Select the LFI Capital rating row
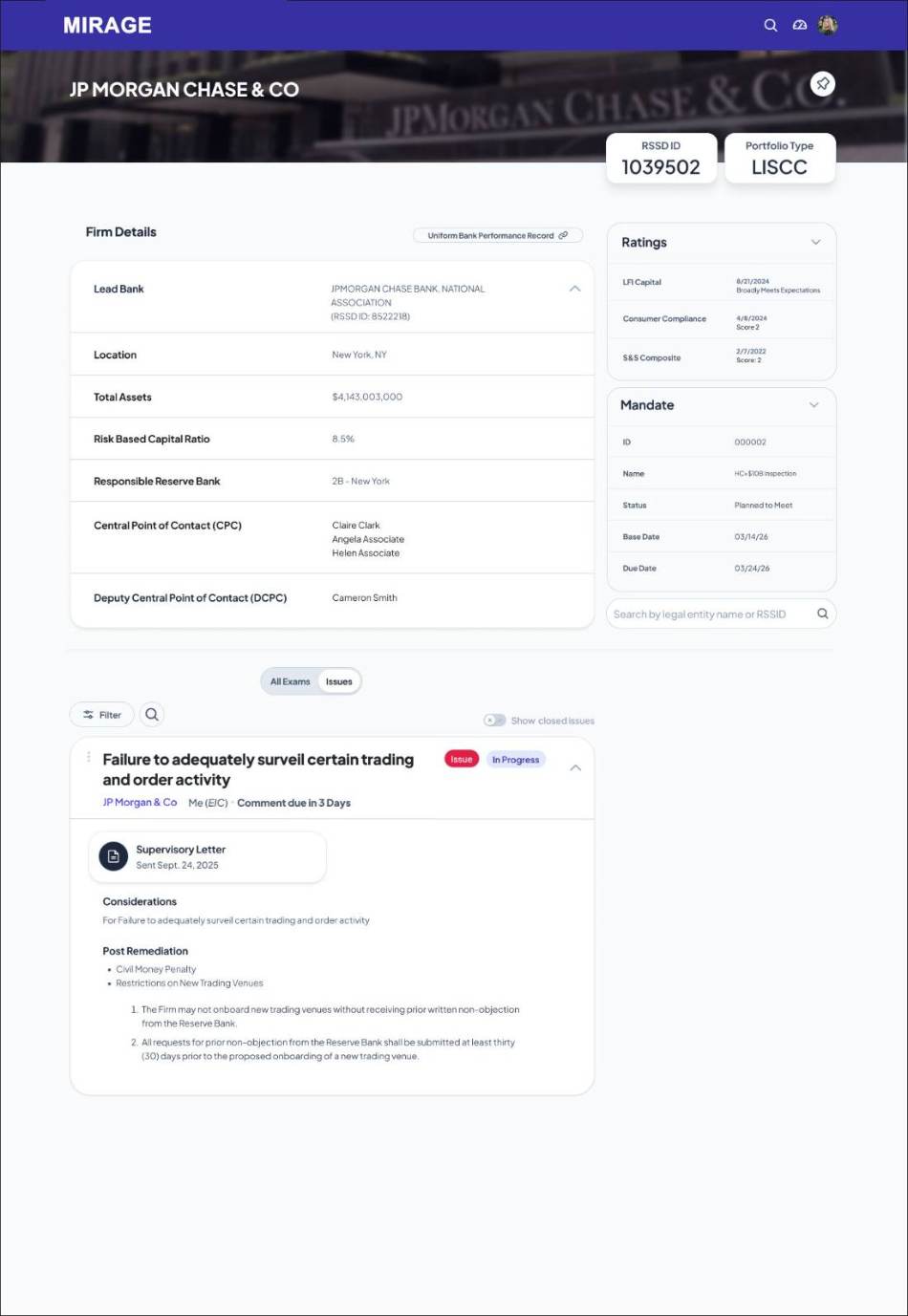 [722, 285]
